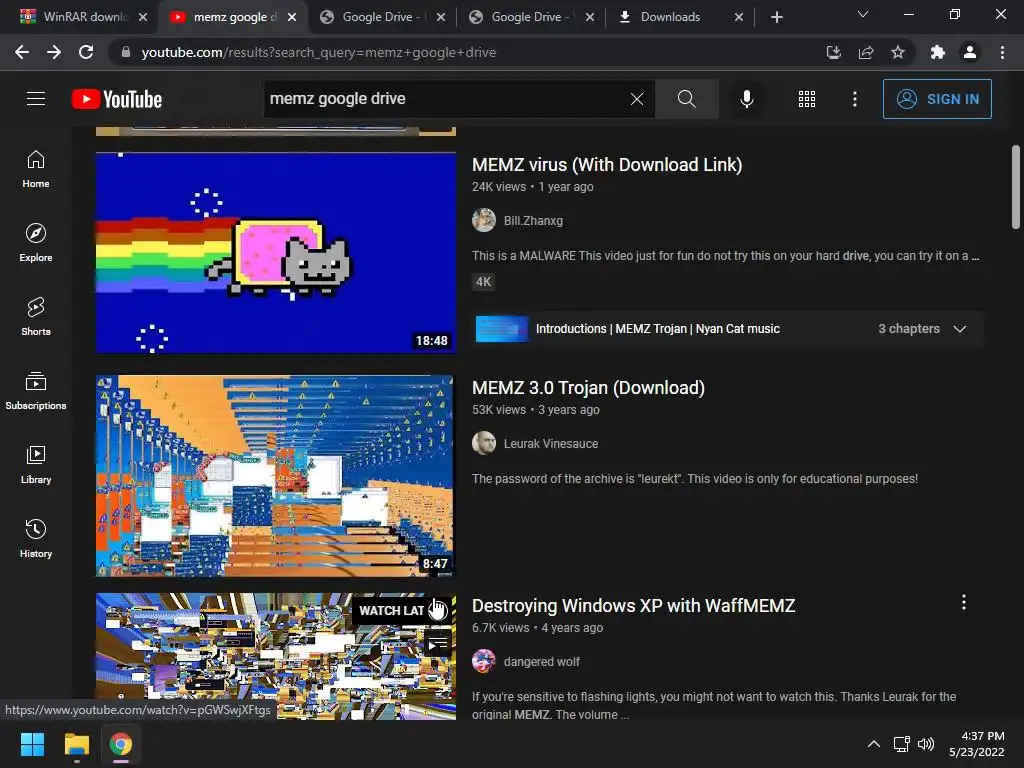Open Subscriptions in sidebar
Image resolution: width=1024 pixels, height=768 pixels.
[36, 391]
